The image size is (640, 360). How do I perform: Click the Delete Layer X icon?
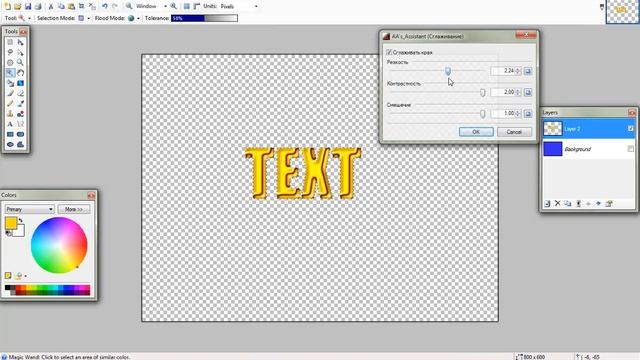pyautogui.click(x=558, y=203)
